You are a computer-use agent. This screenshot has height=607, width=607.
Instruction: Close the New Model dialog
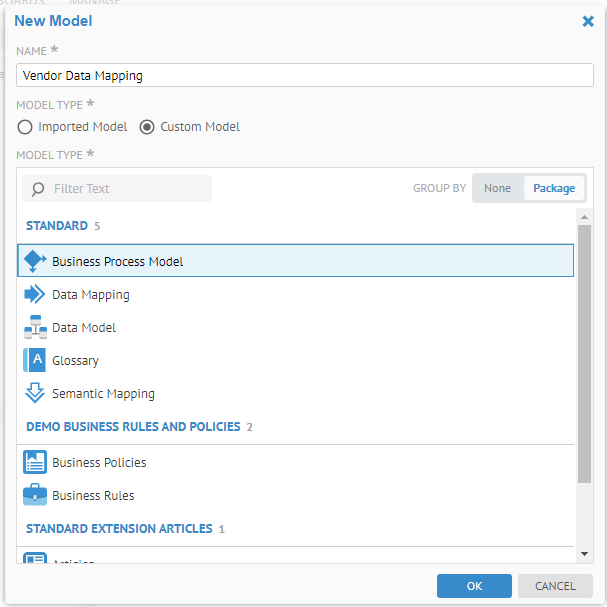(588, 21)
